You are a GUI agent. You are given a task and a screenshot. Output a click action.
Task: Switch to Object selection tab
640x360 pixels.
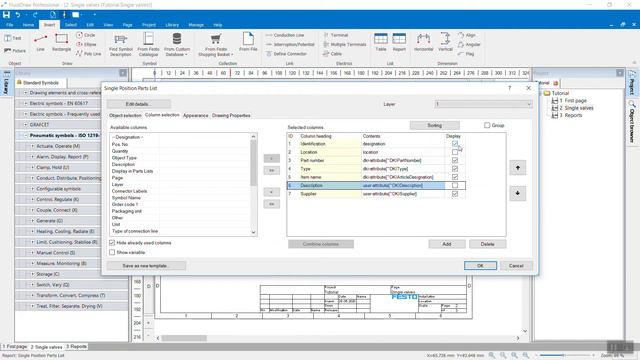(x=125, y=116)
